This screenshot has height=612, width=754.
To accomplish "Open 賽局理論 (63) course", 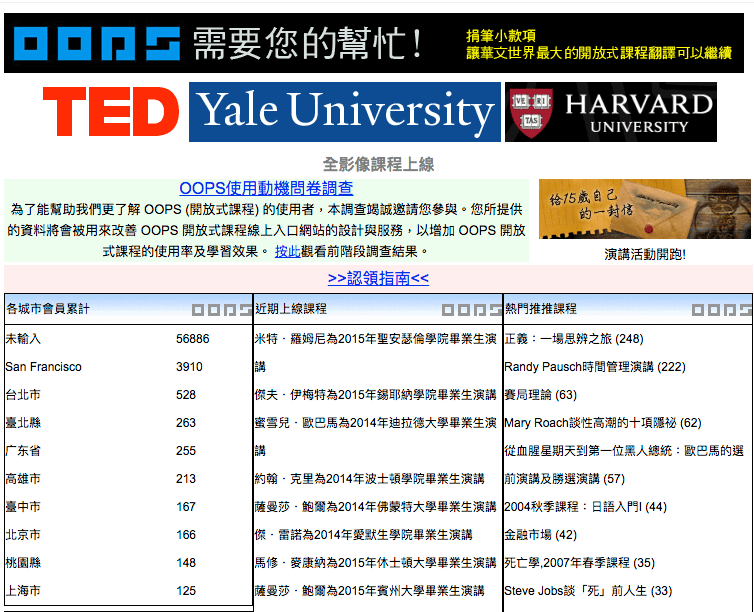I will coord(540,395).
